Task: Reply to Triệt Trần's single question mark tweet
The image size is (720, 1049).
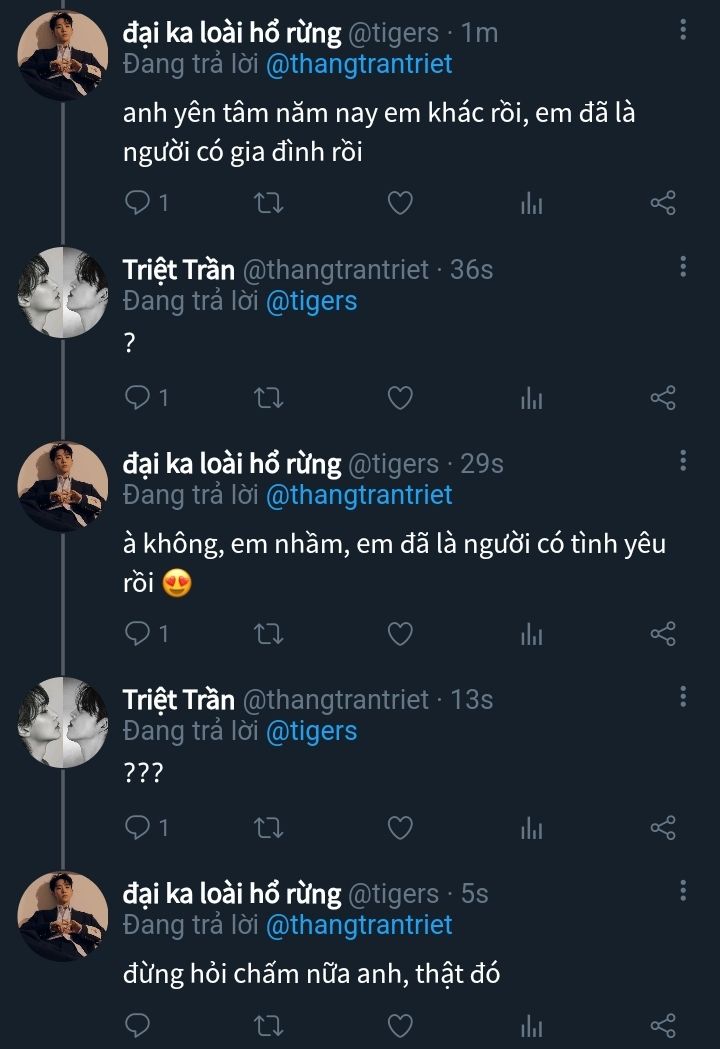Action: click(x=137, y=398)
